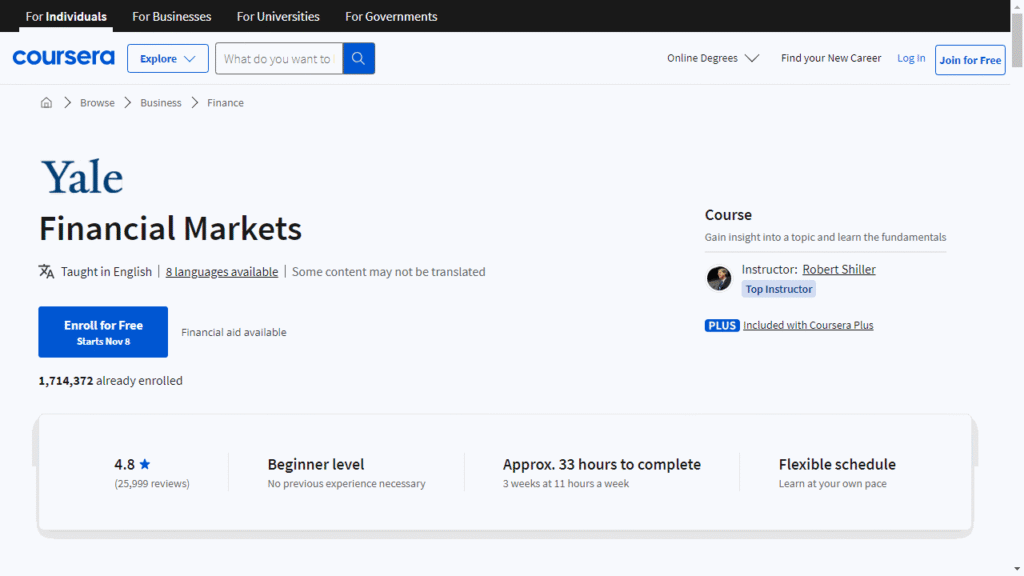Focus the course search input field

tap(278, 59)
